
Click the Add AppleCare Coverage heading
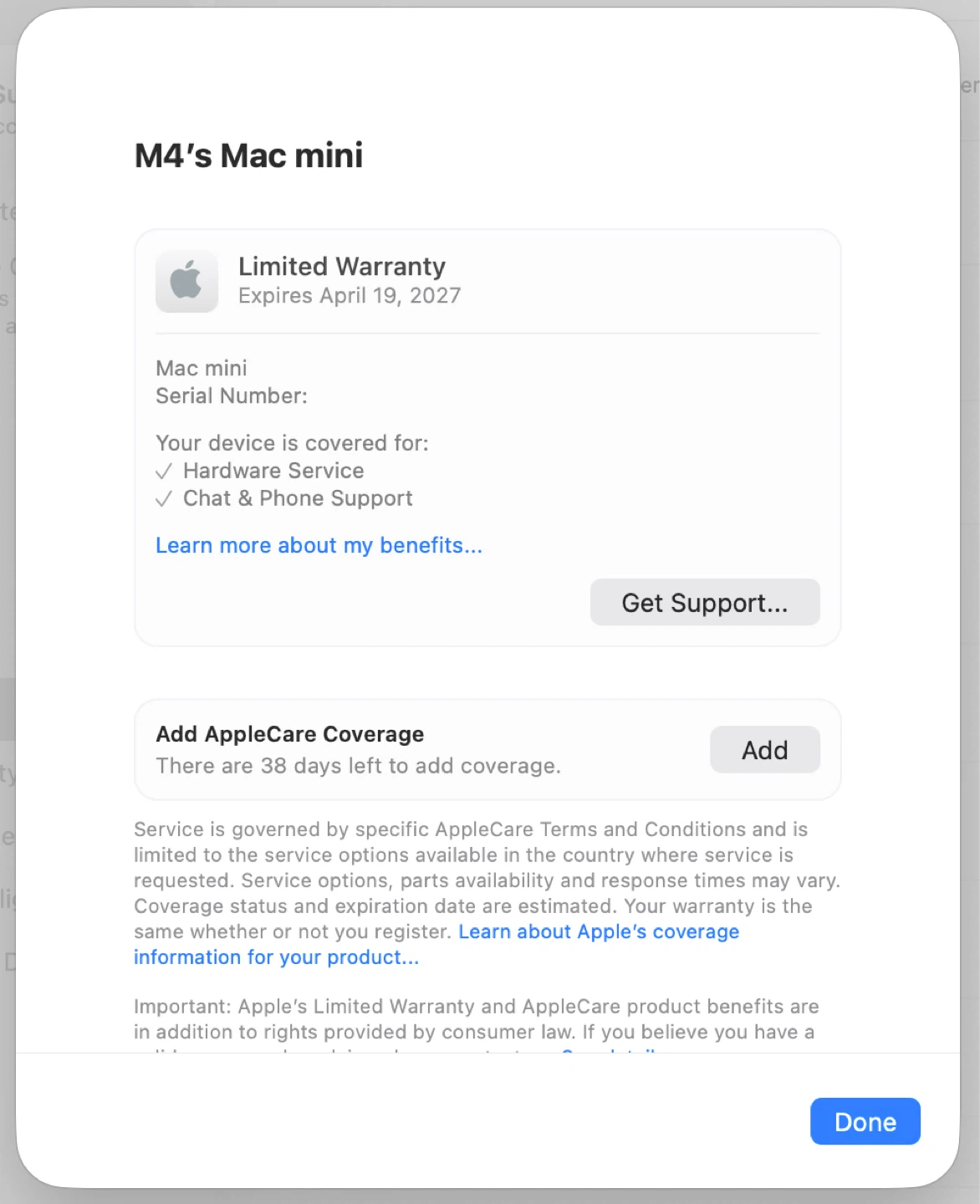(290, 734)
